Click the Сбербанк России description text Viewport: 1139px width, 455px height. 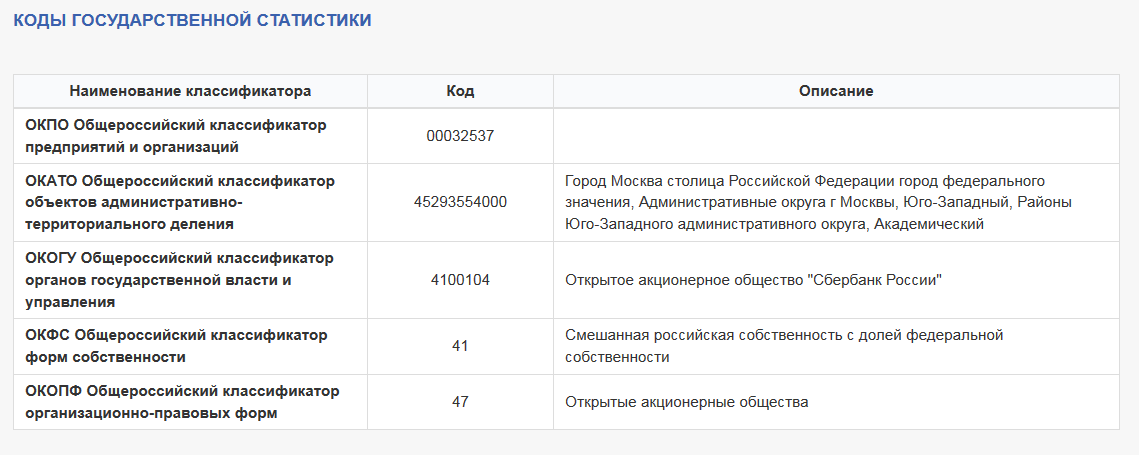click(x=753, y=280)
